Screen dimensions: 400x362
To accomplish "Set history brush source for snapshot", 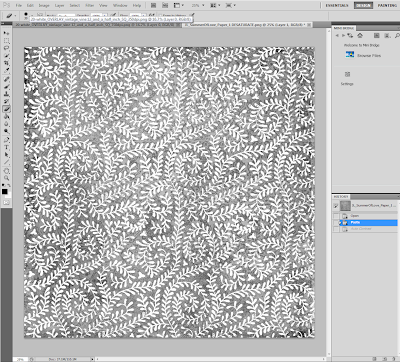I will click(x=336, y=206).
